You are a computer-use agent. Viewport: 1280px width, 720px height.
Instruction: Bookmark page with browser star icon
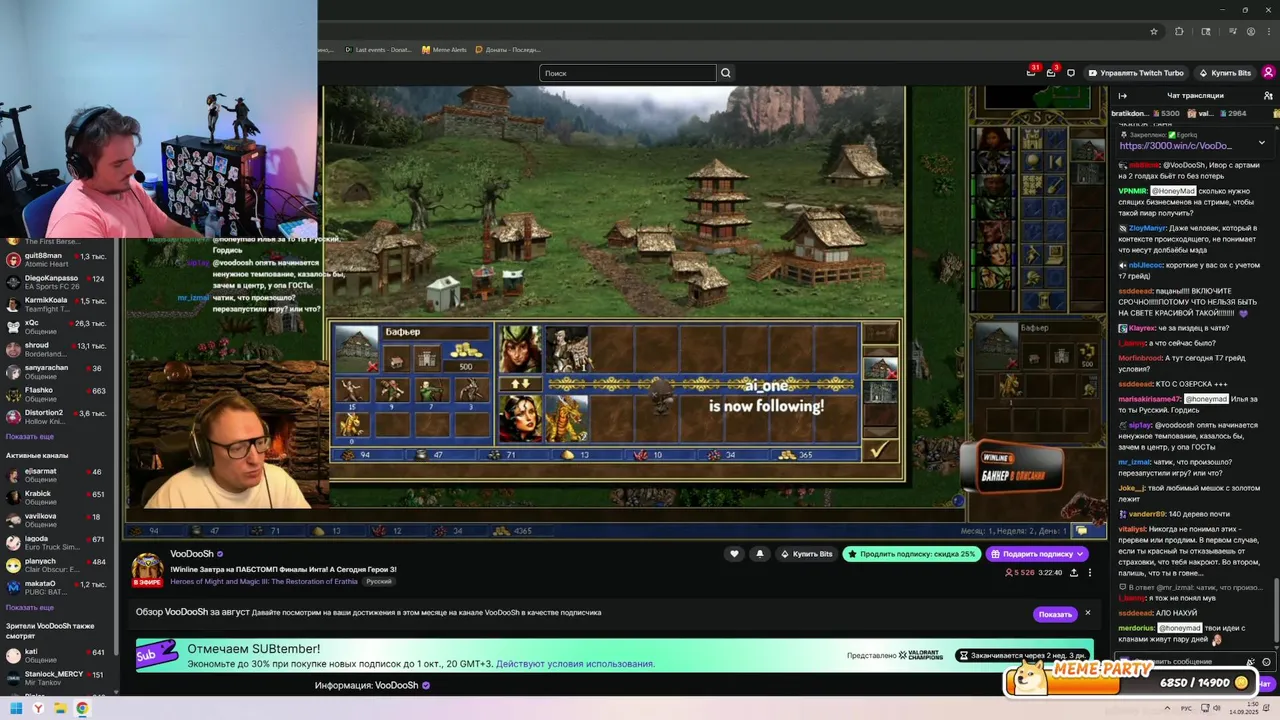click(x=1154, y=31)
